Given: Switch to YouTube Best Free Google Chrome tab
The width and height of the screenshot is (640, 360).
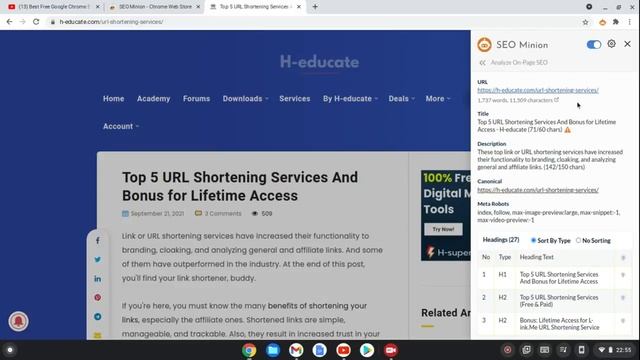Looking at the screenshot, I should (x=54, y=7).
